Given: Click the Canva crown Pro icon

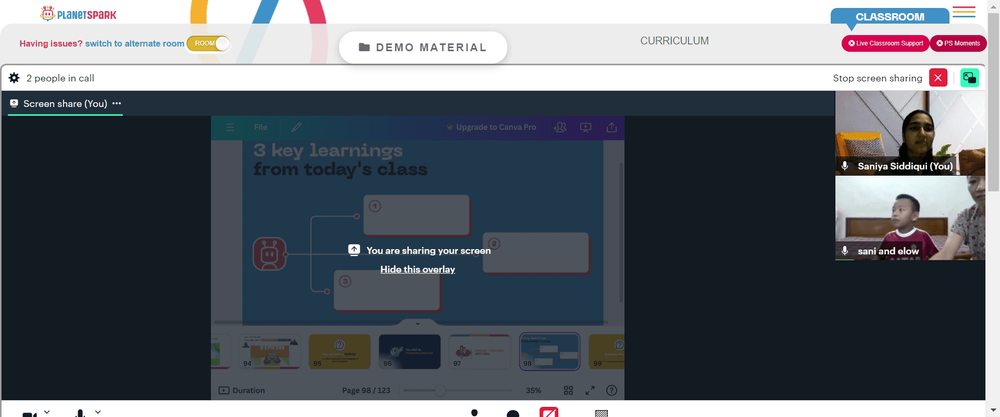Looking at the screenshot, I should (450, 128).
